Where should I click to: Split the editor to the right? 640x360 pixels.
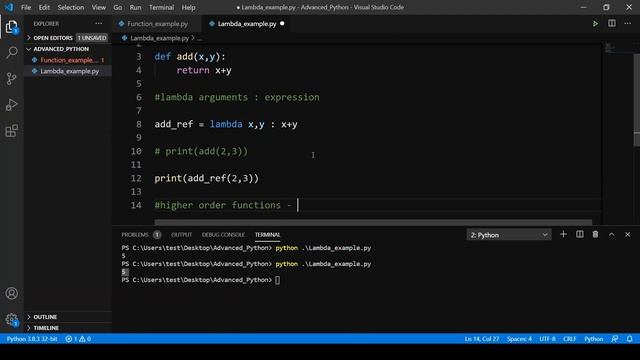[x=611, y=24]
